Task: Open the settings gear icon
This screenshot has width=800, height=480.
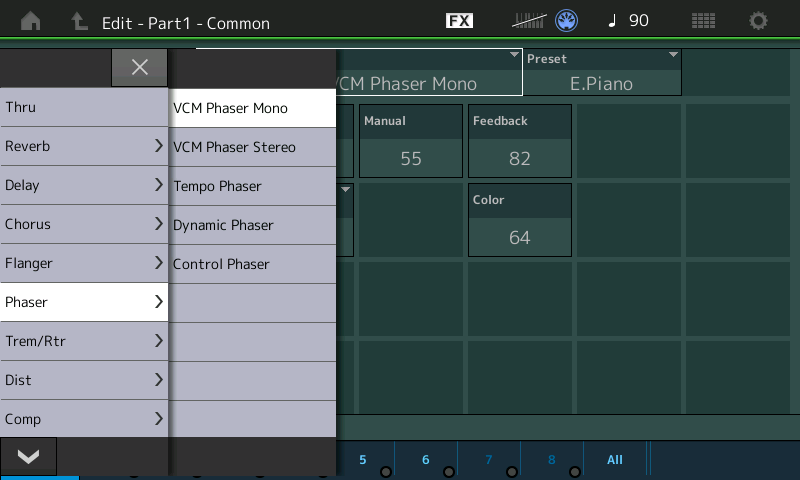Action: pyautogui.click(x=759, y=21)
